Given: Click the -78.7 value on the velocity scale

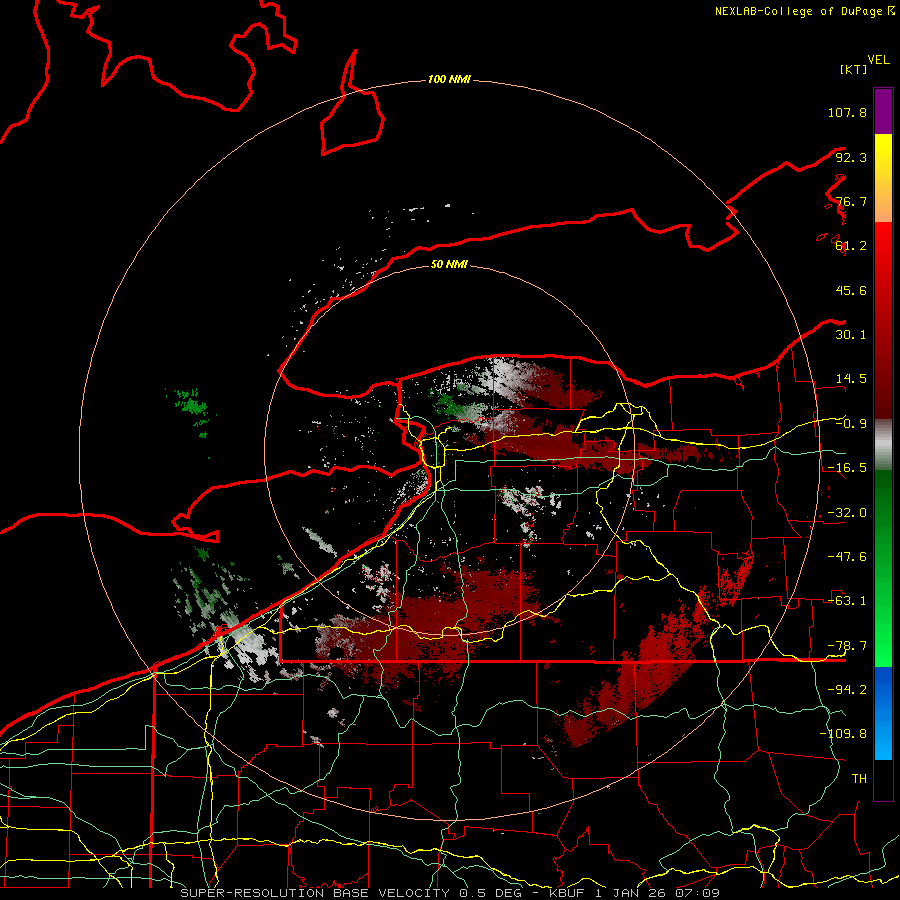Looking at the screenshot, I should tap(847, 646).
